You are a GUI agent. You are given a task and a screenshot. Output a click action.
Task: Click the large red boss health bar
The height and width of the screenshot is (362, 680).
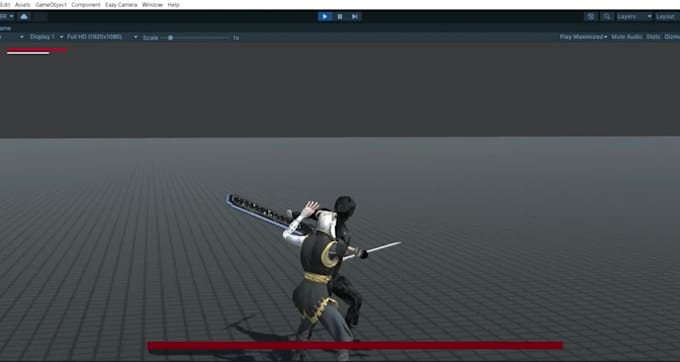(x=355, y=346)
